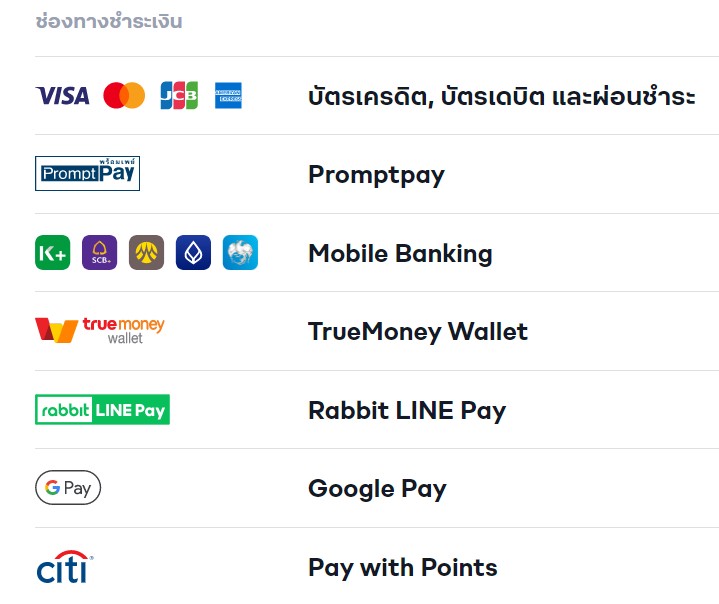Click the Citi logo
719x604 pixels.
tap(64, 567)
